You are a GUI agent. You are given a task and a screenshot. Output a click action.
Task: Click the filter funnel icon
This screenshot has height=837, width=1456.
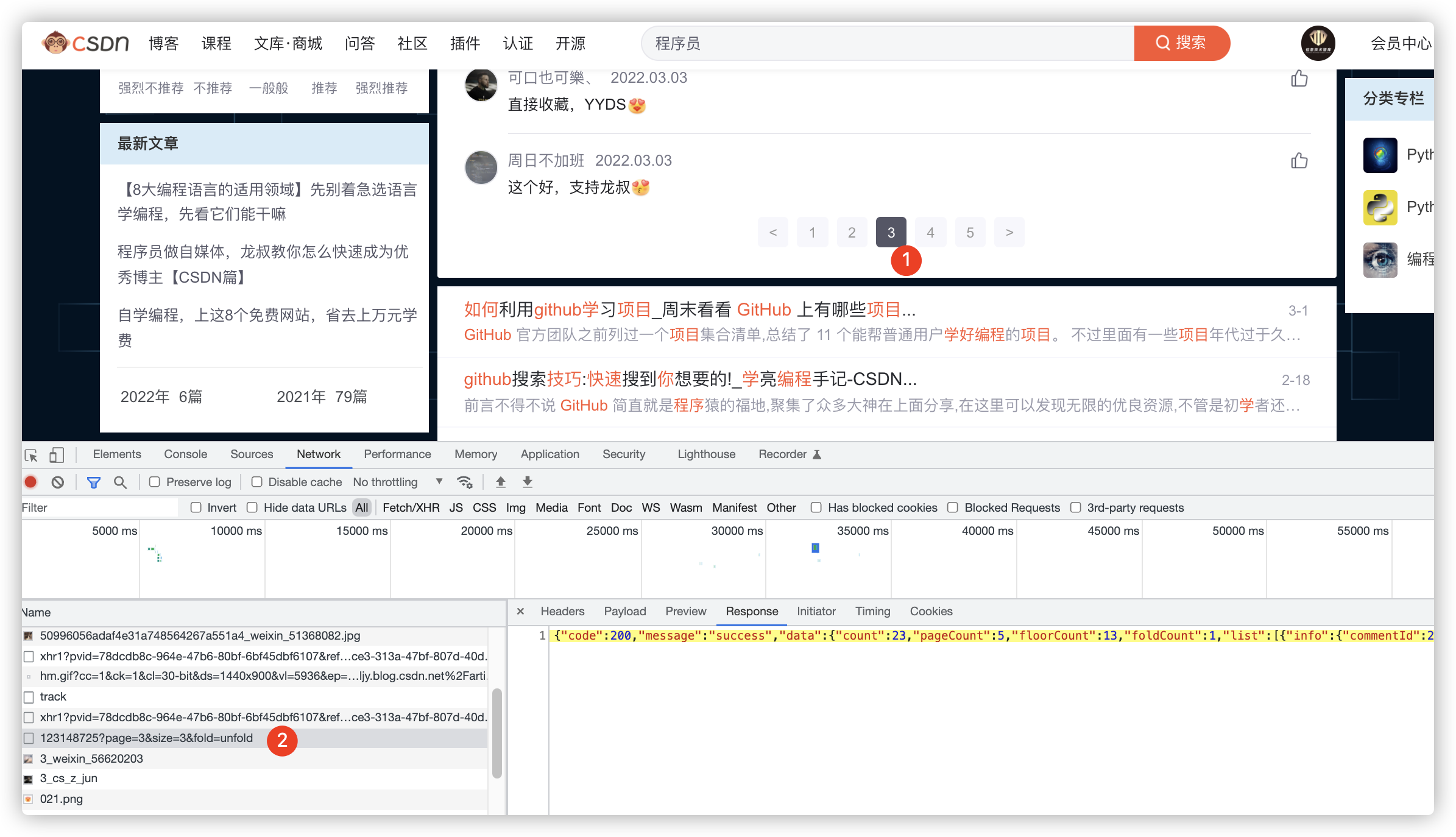pyautogui.click(x=93, y=483)
